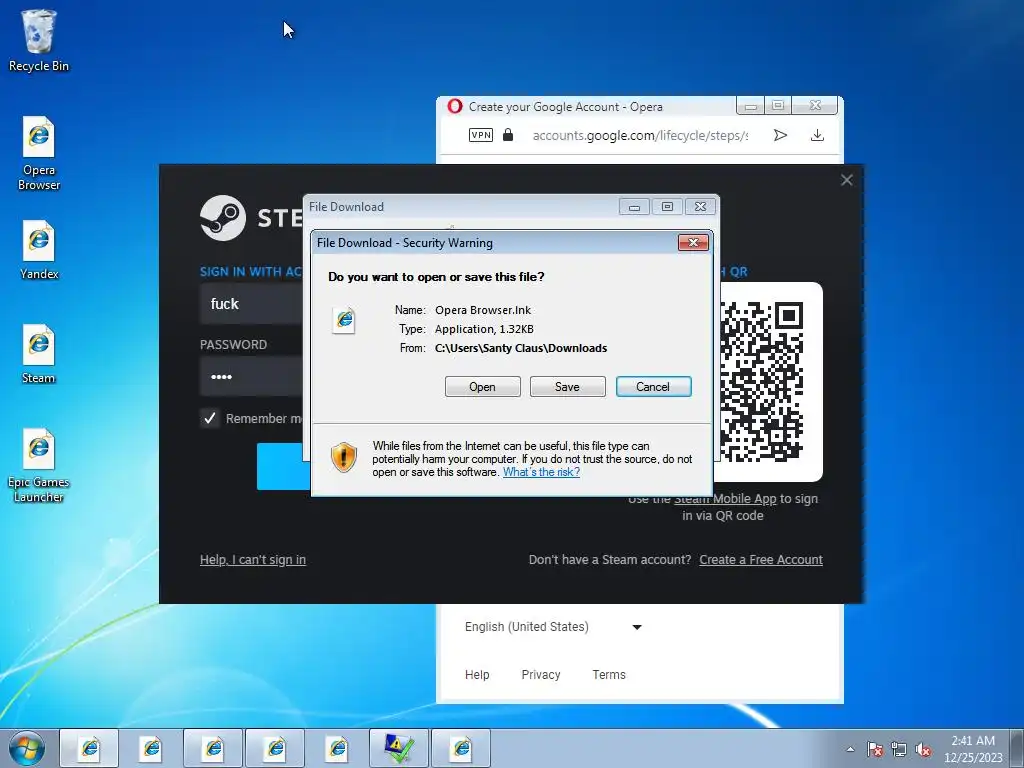The width and height of the screenshot is (1024, 768).
Task: Click the Open button in the dialog
Action: 483,387
